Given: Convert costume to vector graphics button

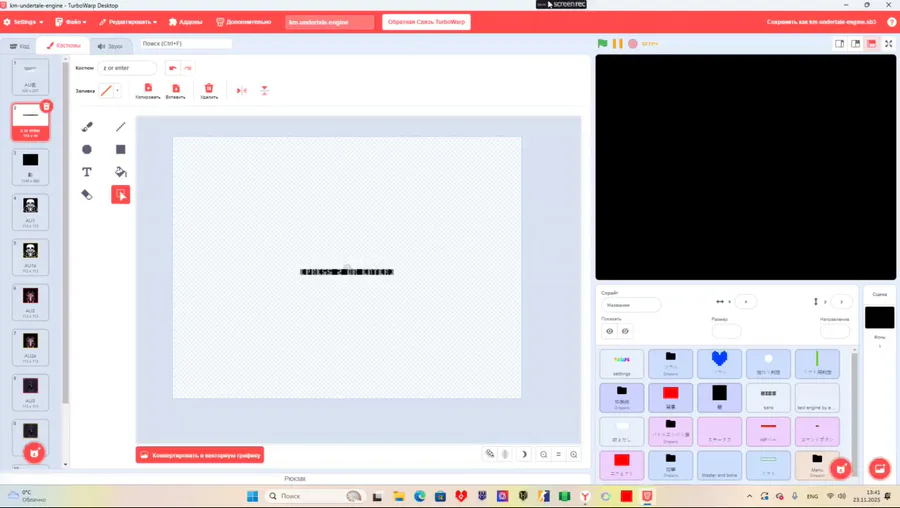Looking at the screenshot, I should 200,455.
